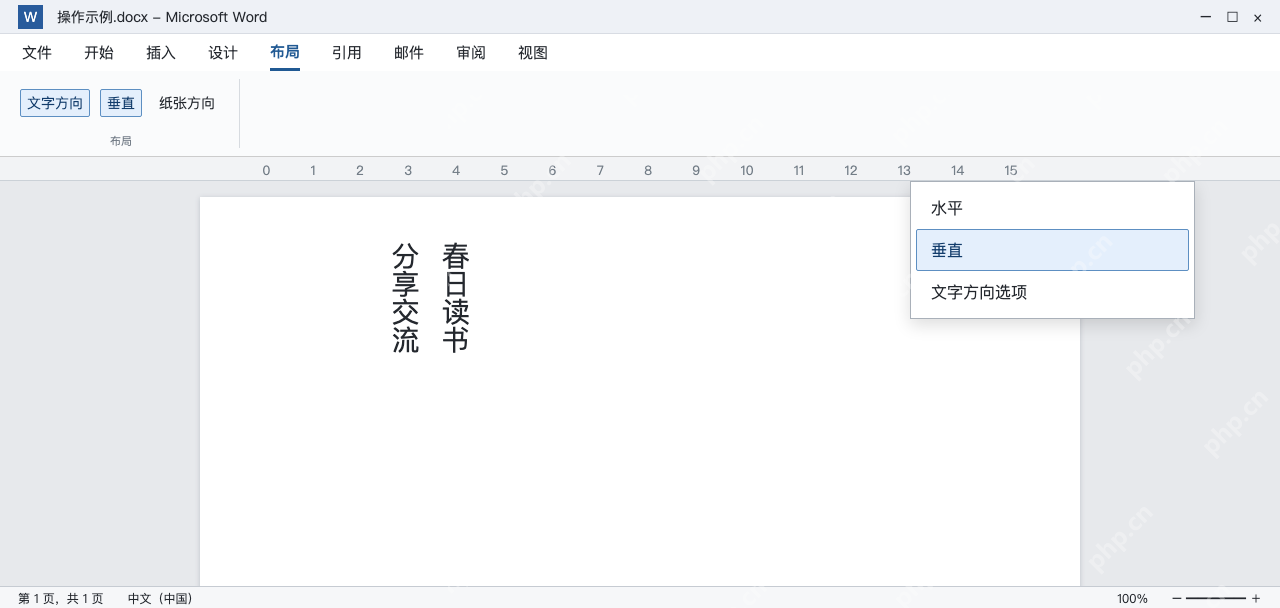Viewport: 1280px width, 608px height.
Task: Click the zoom out minus button
Action: click(x=1177, y=598)
